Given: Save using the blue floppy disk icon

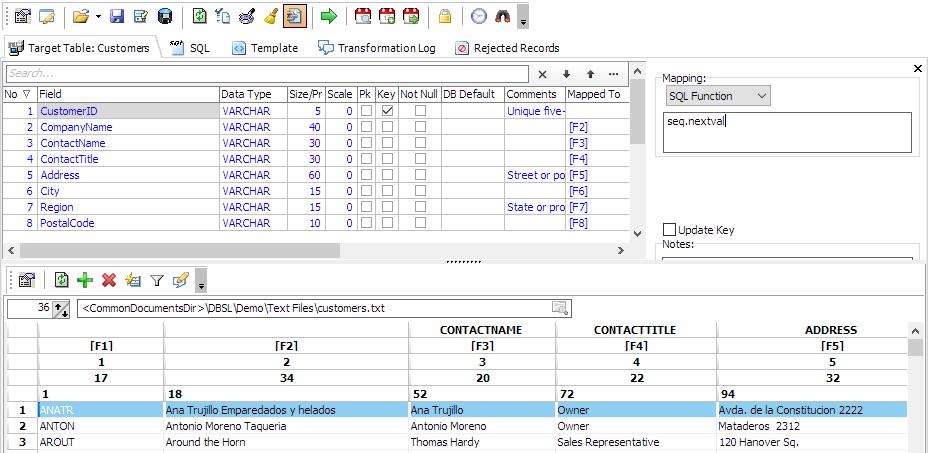Looking at the screenshot, I should point(117,17).
